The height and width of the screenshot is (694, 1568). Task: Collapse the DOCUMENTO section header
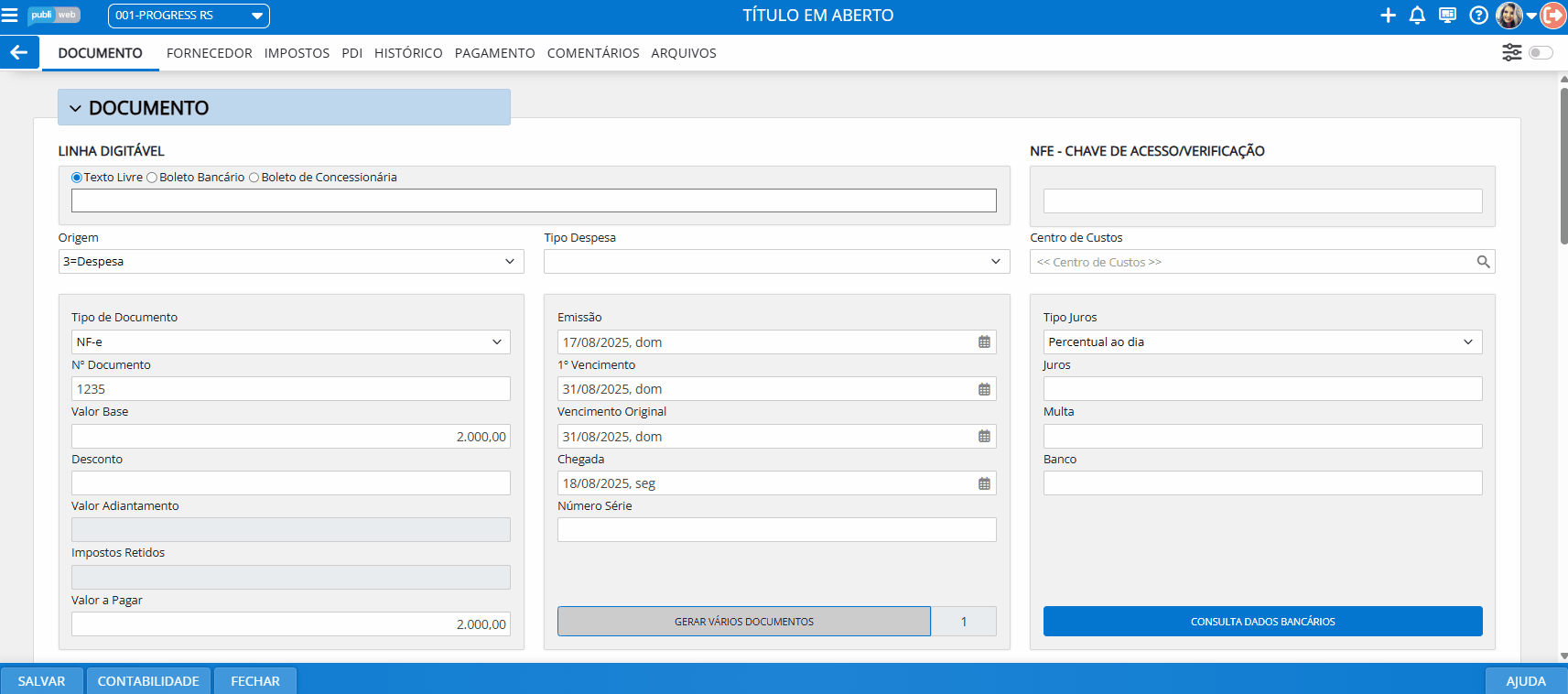click(x=75, y=108)
